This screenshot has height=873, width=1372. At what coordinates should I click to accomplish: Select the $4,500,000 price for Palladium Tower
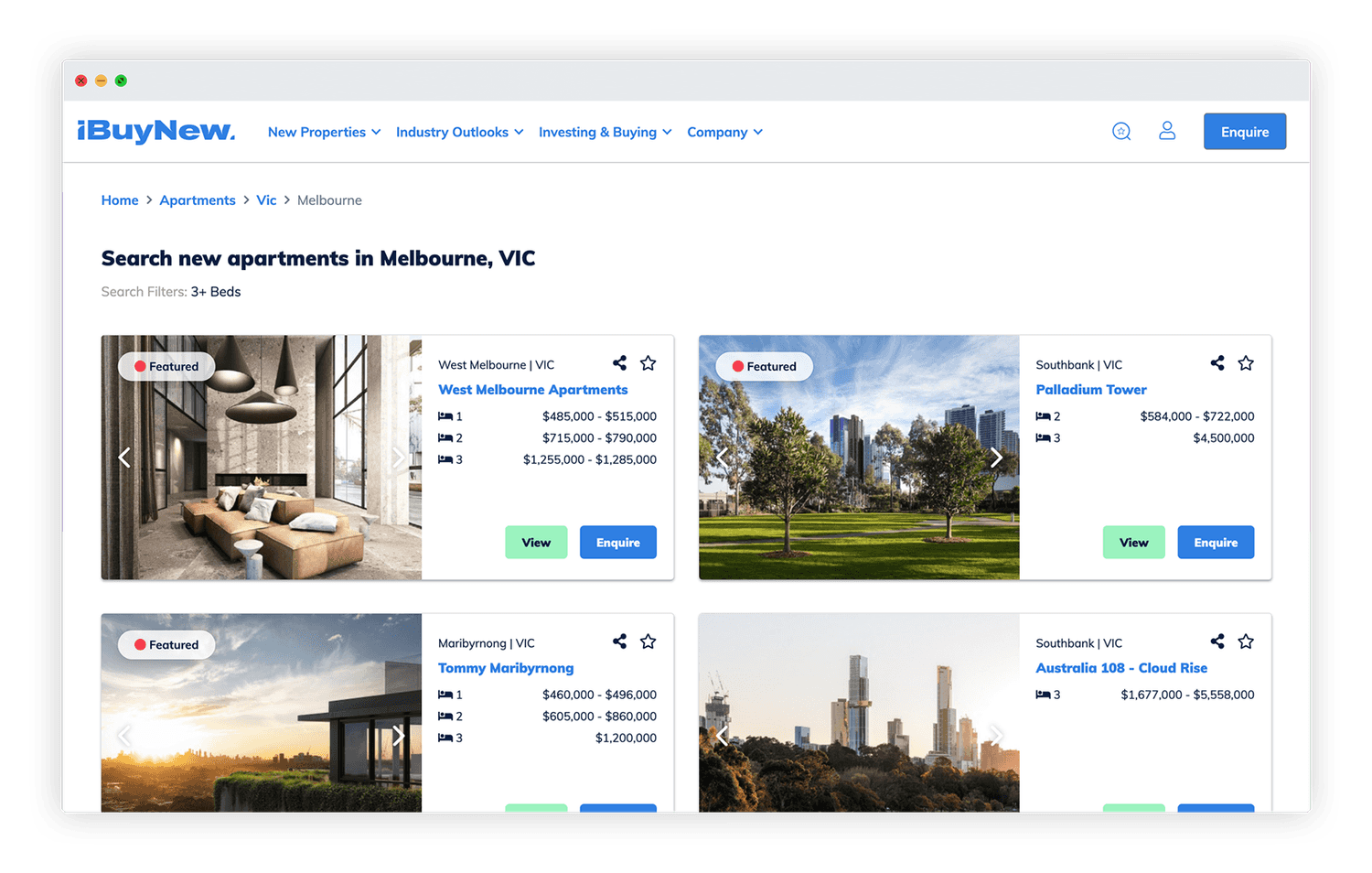1224,438
